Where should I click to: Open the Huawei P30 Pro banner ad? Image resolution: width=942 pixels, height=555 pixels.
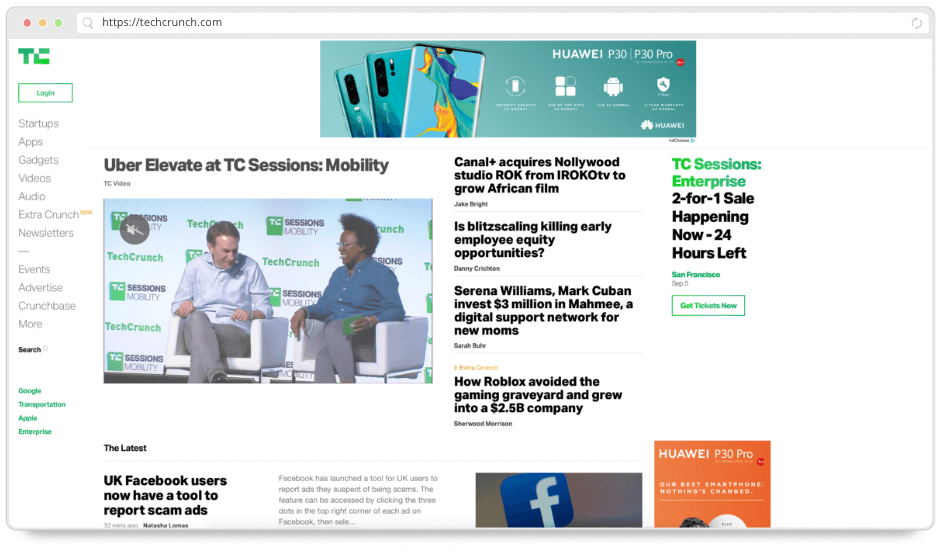(x=508, y=89)
